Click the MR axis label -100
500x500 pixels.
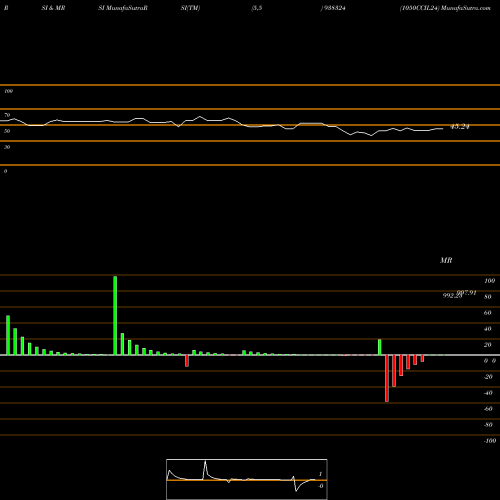(x=490, y=441)
